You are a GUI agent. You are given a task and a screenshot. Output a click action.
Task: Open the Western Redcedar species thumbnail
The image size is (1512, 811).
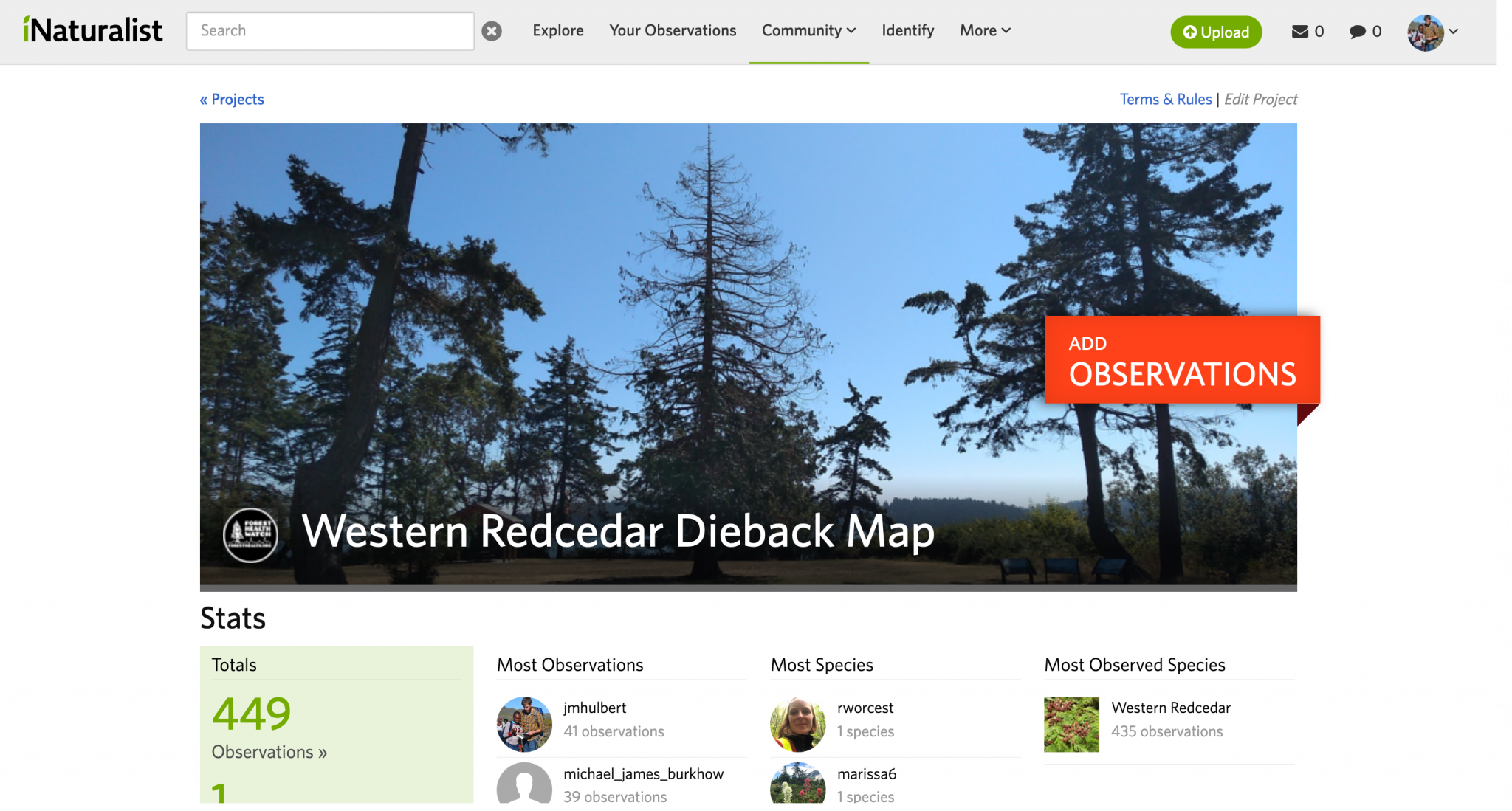pos(1071,723)
